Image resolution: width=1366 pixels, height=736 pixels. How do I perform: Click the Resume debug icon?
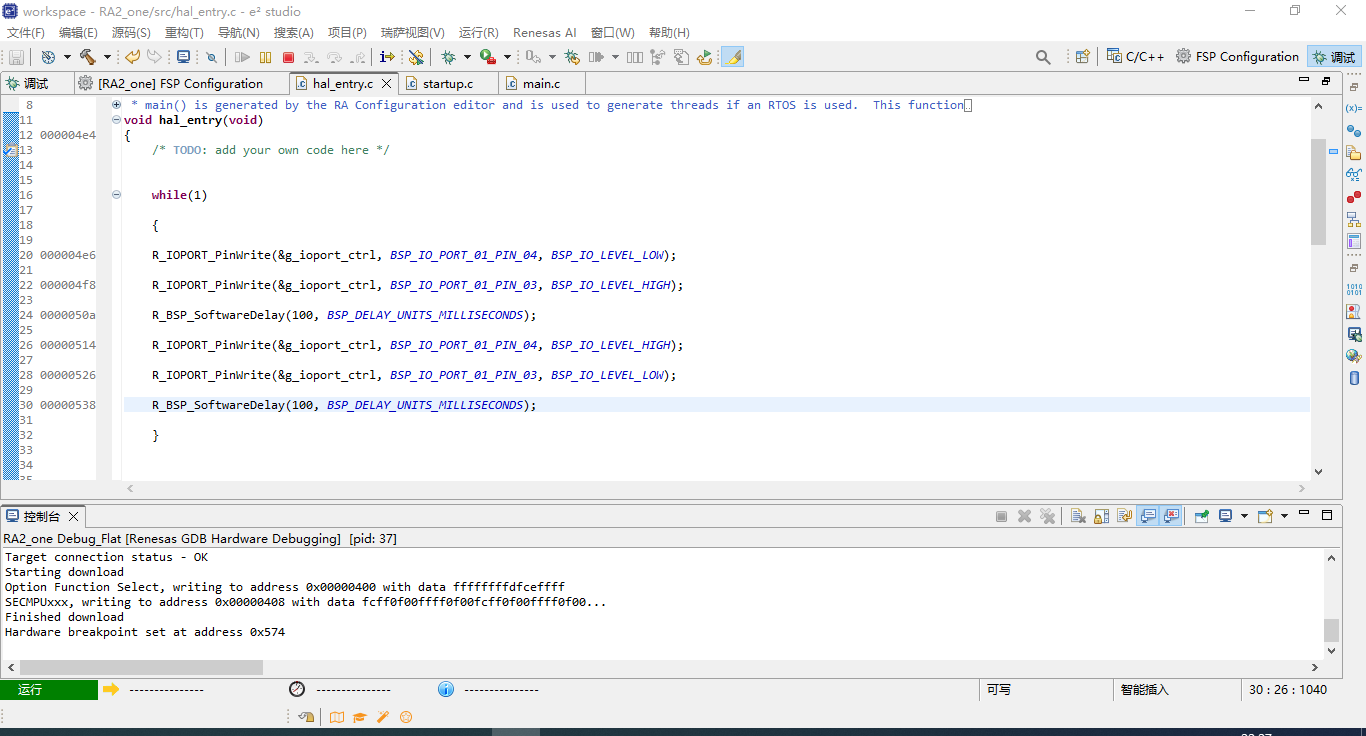point(242,57)
